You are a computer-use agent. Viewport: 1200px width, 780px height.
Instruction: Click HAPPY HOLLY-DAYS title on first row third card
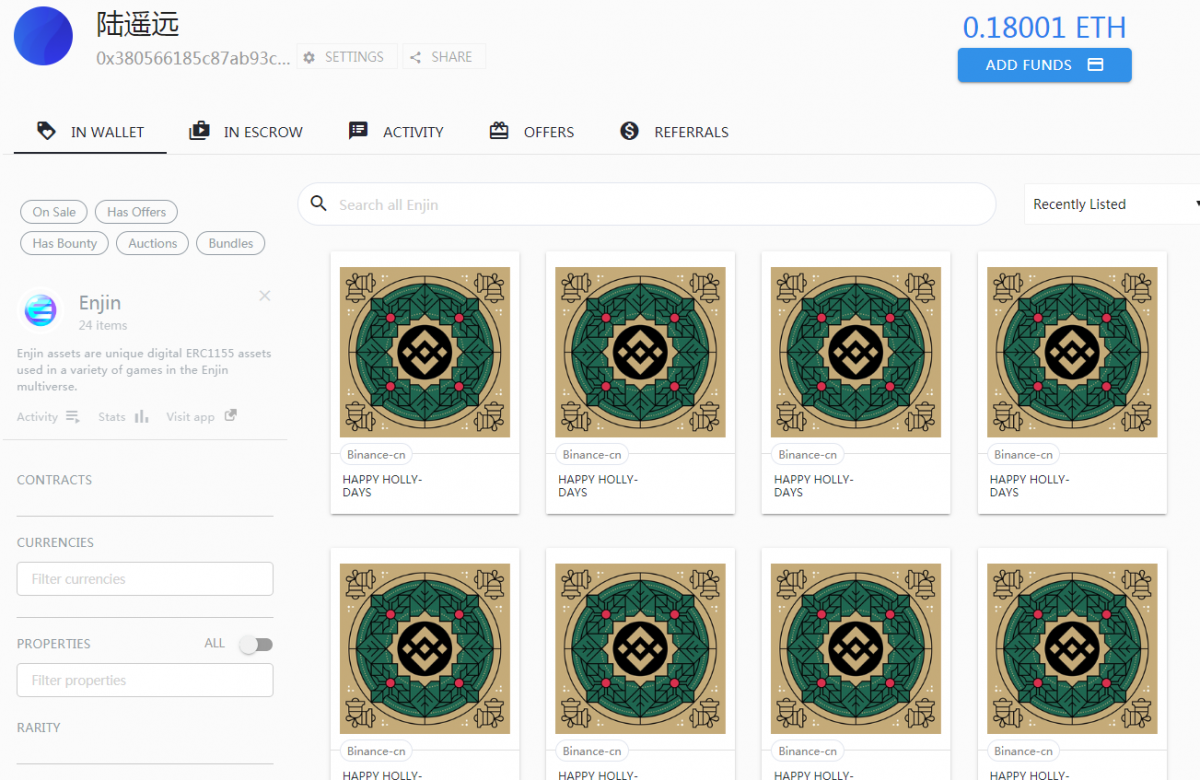point(814,486)
